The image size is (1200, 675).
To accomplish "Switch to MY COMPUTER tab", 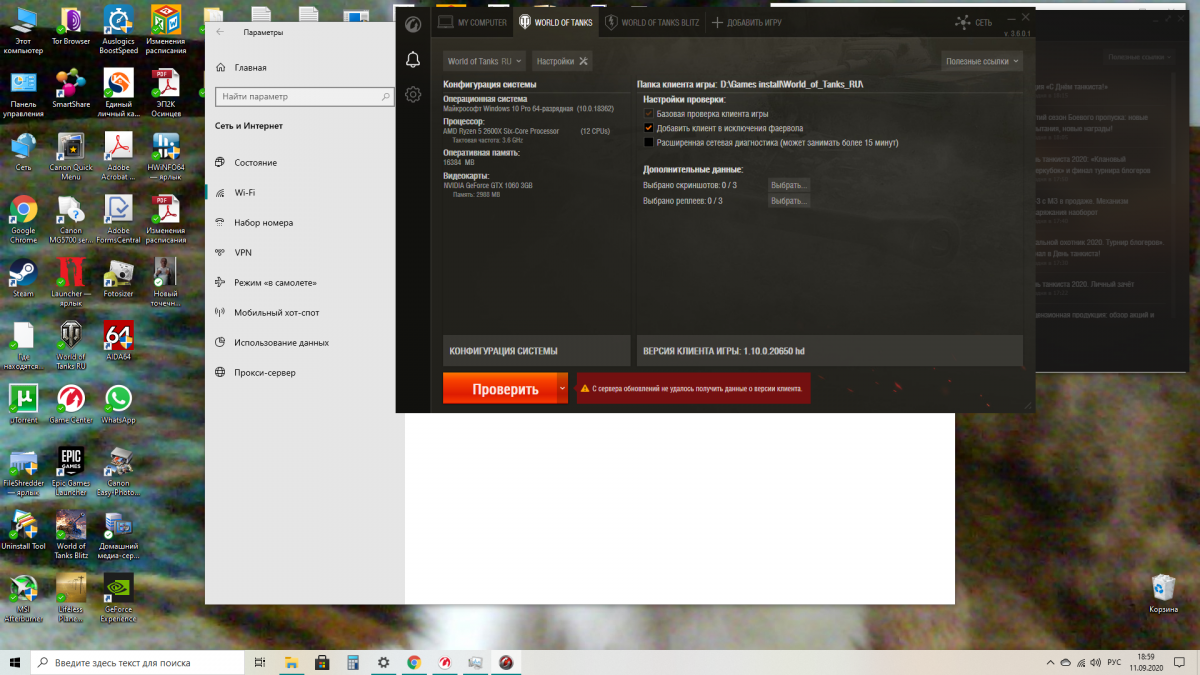I will click(473, 22).
